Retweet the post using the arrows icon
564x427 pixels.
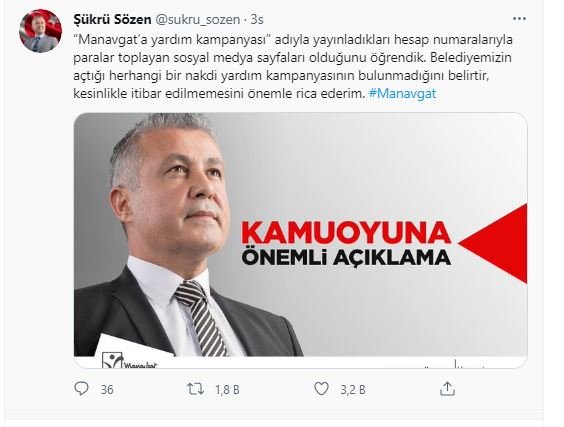click(x=196, y=389)
